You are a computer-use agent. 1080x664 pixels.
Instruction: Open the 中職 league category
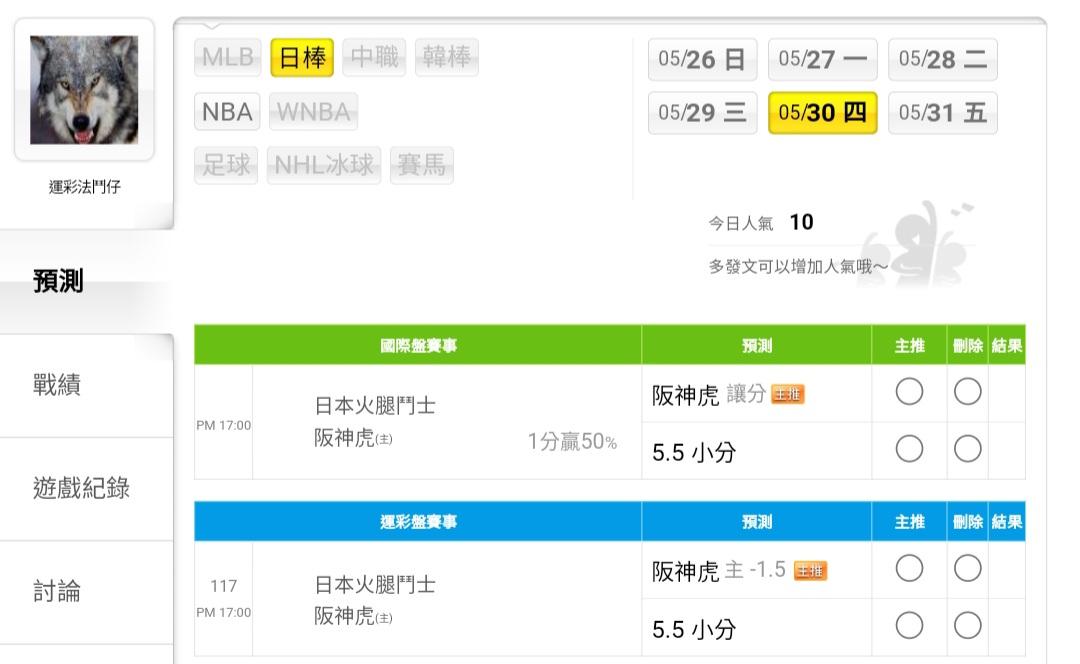pyautogui.click(x=374, y=58)
